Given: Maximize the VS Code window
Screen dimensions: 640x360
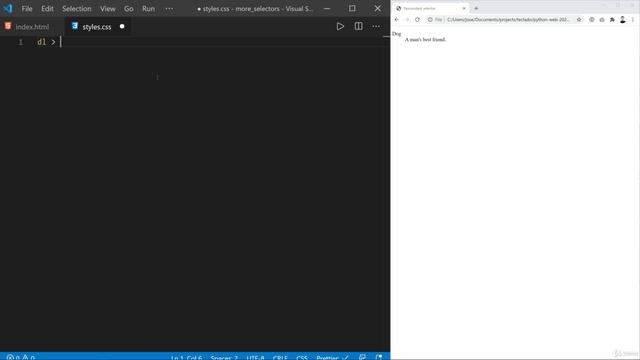Looking at the screenshot, I should [x=352, y=8].
